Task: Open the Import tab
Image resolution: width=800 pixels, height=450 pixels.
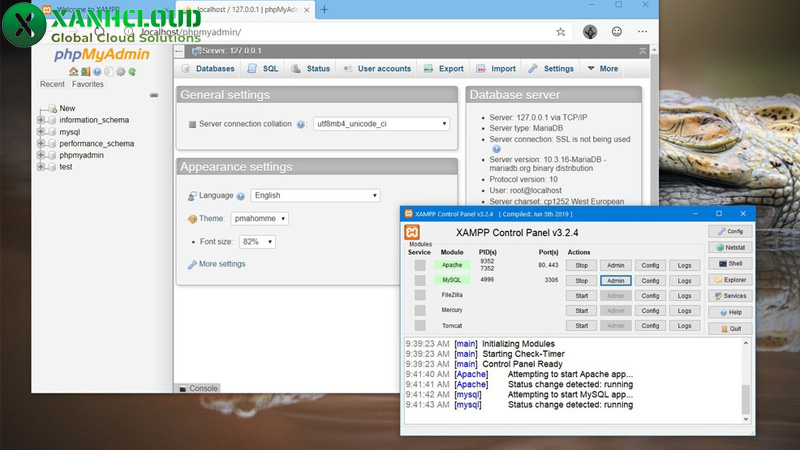Action: [496, 68]
